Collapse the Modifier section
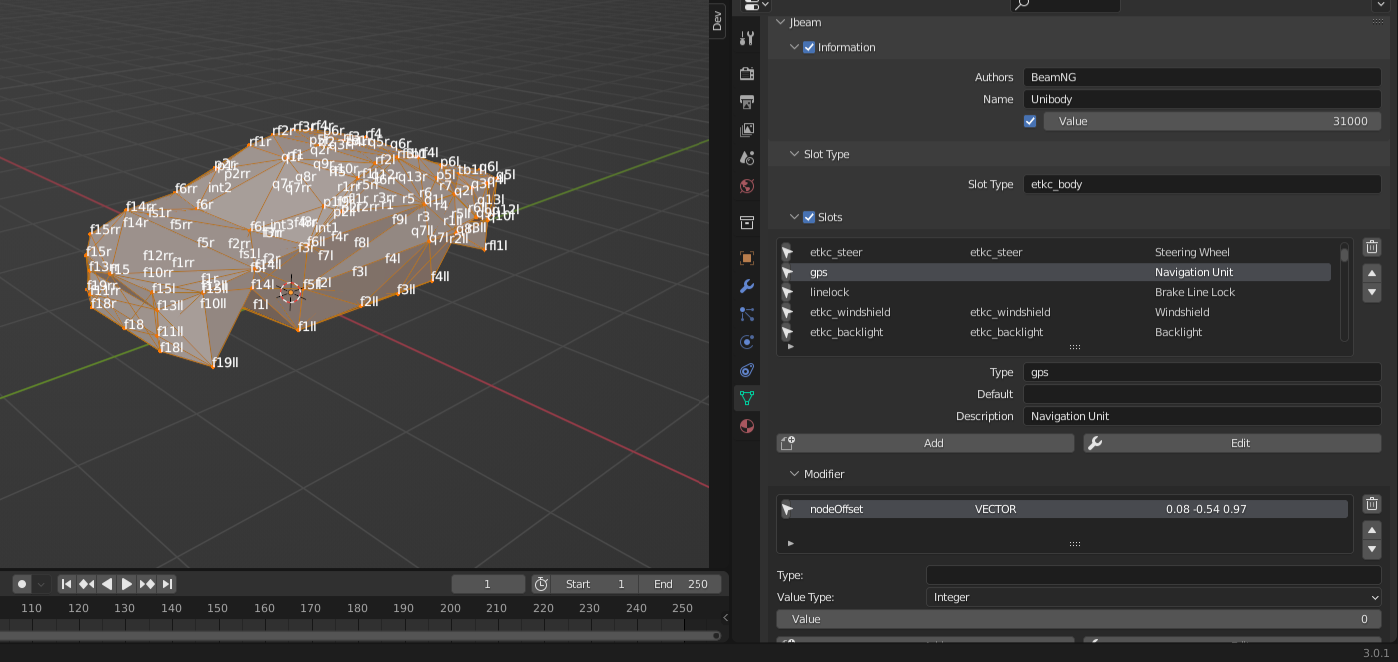The height and width of the screenshot is (662, 1398). click(x=794, y=474)
